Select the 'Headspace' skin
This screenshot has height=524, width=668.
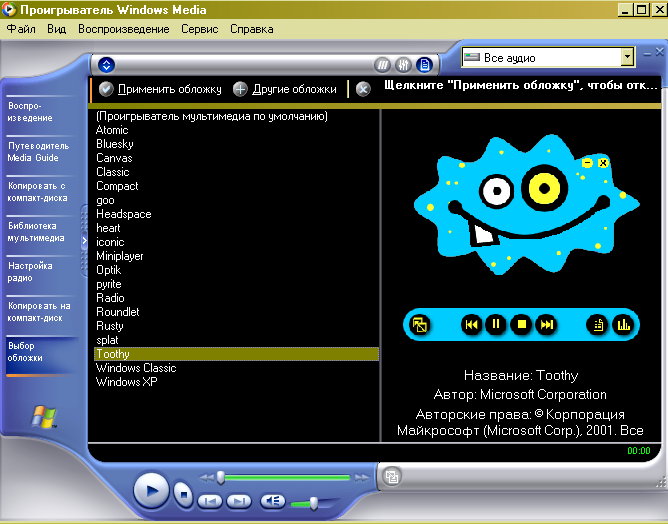[236, 214]
